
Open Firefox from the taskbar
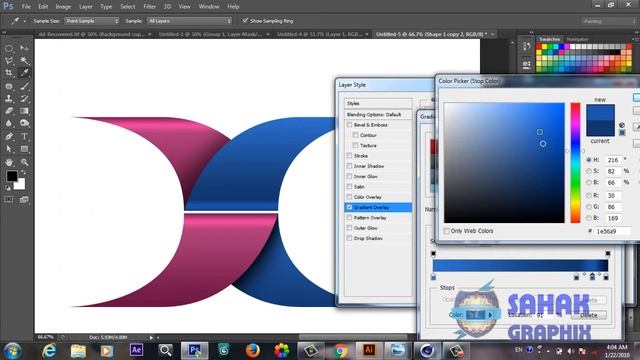(x=253, y=350)
